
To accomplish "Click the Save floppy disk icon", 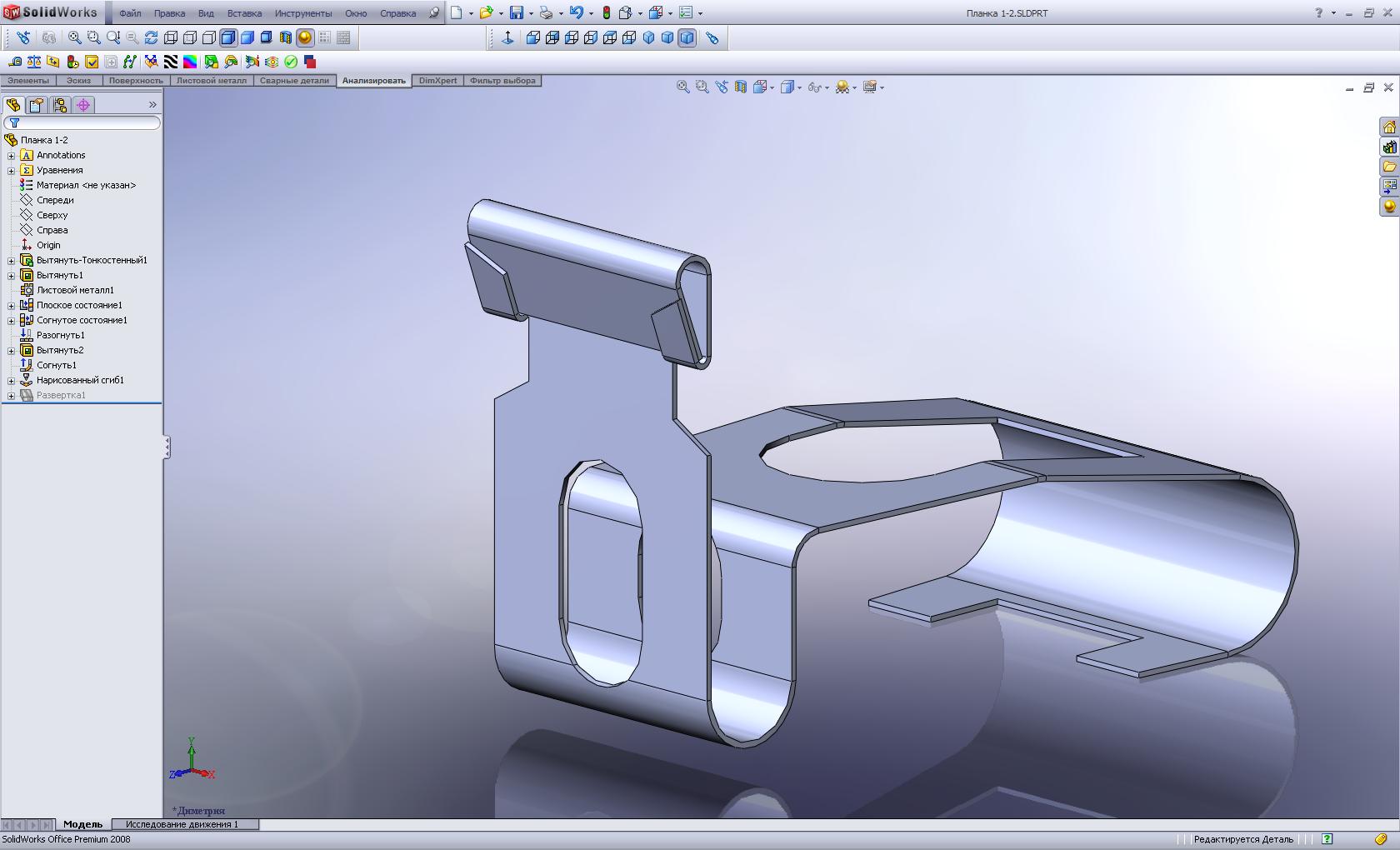I will 517,12.
